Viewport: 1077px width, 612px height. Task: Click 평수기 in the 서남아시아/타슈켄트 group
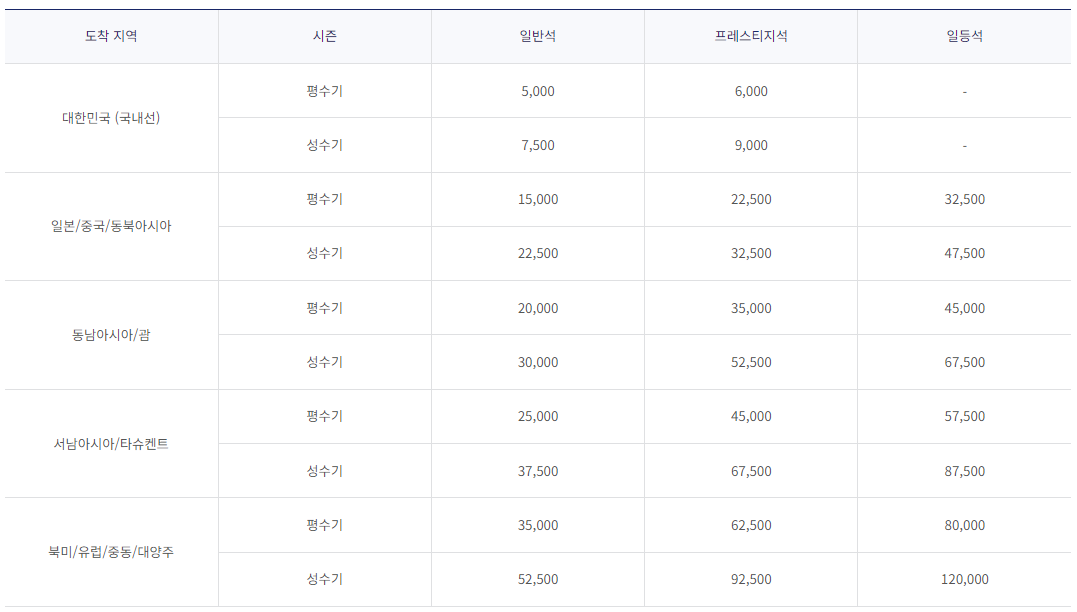[325, 416]
